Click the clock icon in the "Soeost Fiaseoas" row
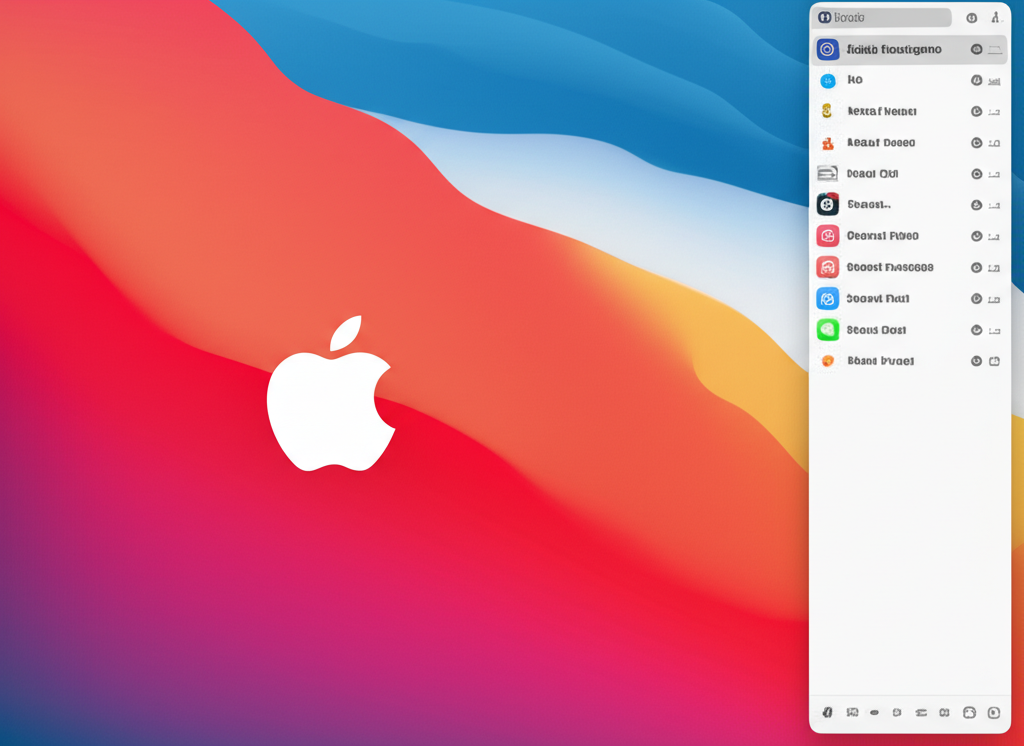The image size is (1024, 746). tap(976, 267)
